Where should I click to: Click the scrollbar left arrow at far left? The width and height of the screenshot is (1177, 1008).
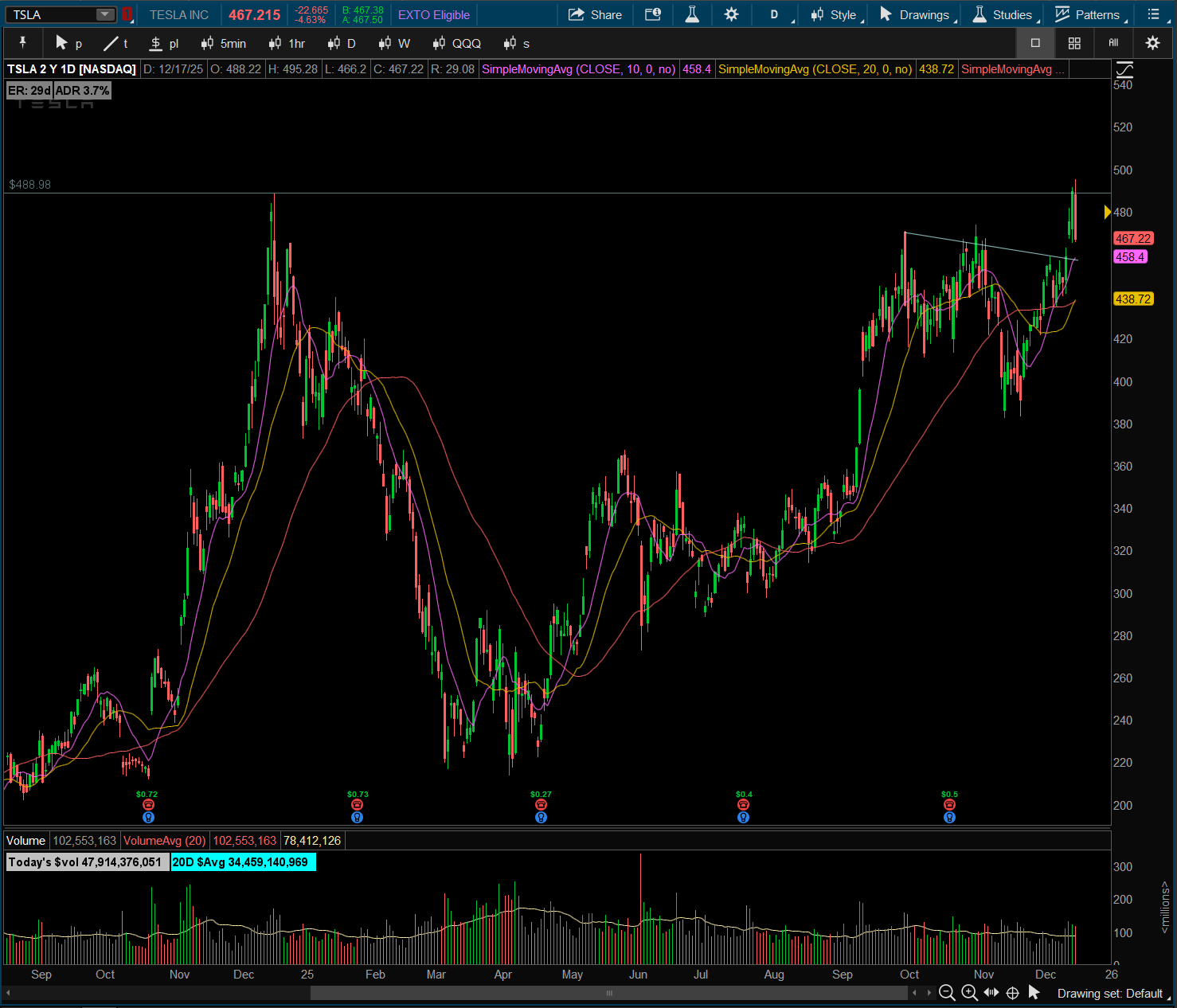tap(8, 993)
